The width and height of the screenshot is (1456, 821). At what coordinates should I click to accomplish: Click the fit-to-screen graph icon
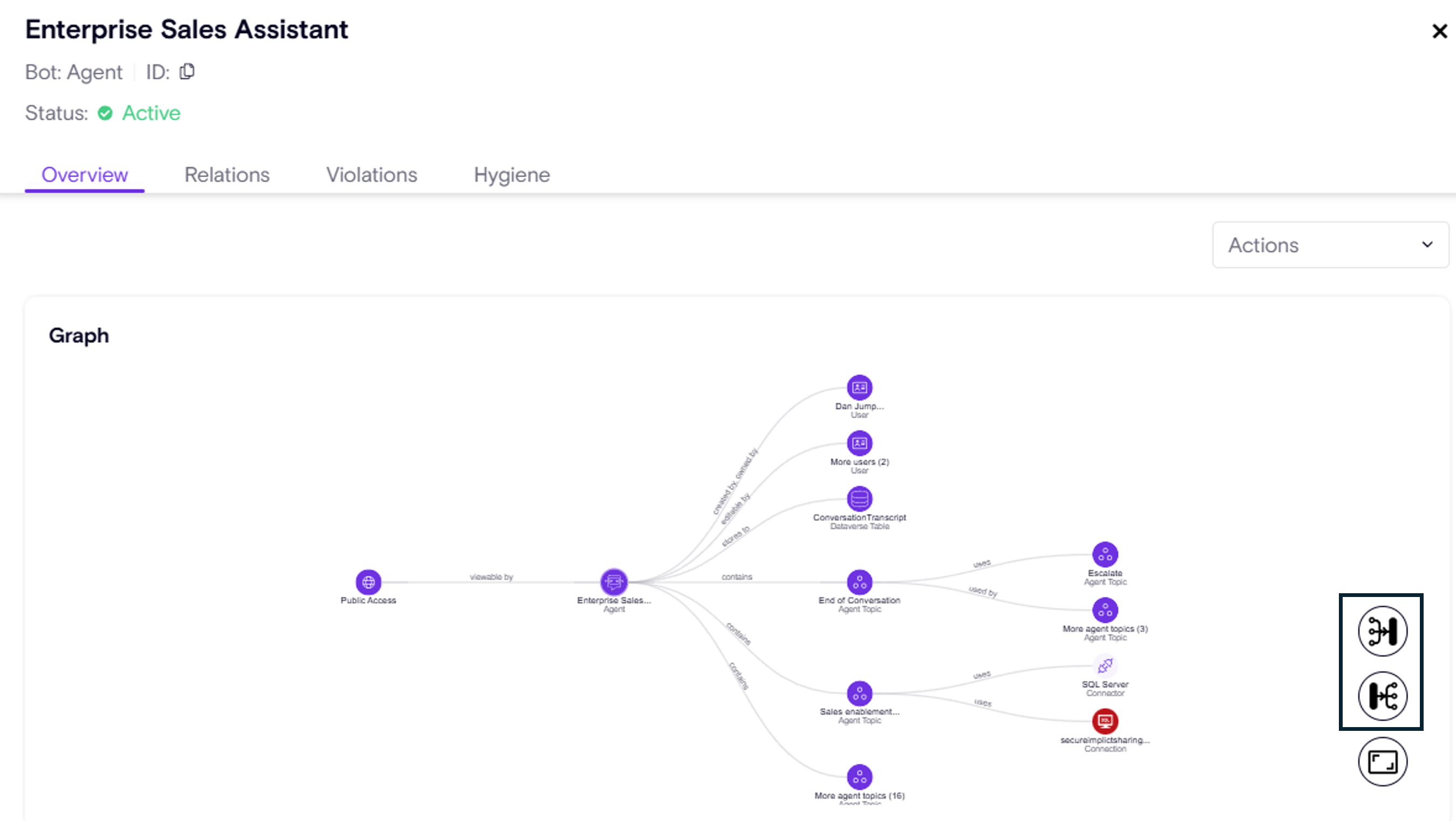[x=1382, y=762]
